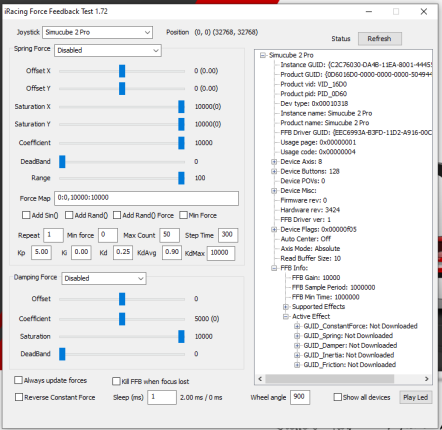The width and height of the screenshot is (442, 430).
Task: Check Kill FFB when focus lost
Action: pos(116,381)
